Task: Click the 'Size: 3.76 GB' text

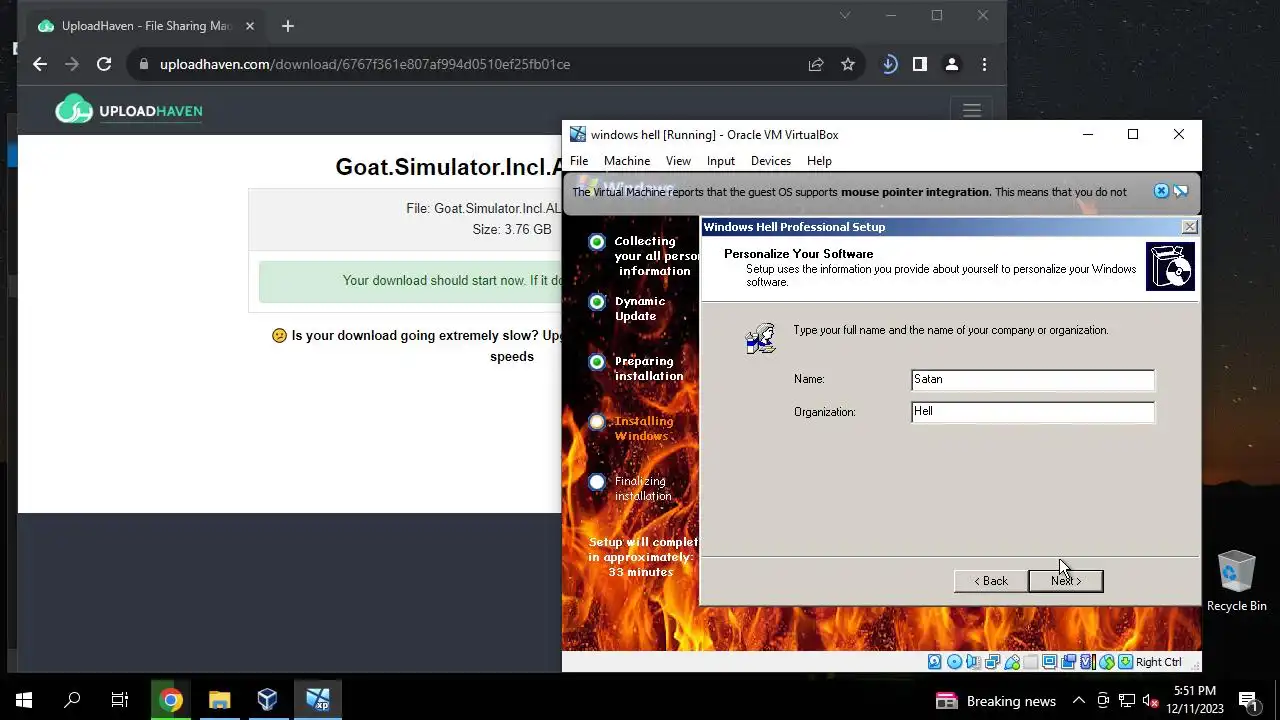Action: point(512,229)
